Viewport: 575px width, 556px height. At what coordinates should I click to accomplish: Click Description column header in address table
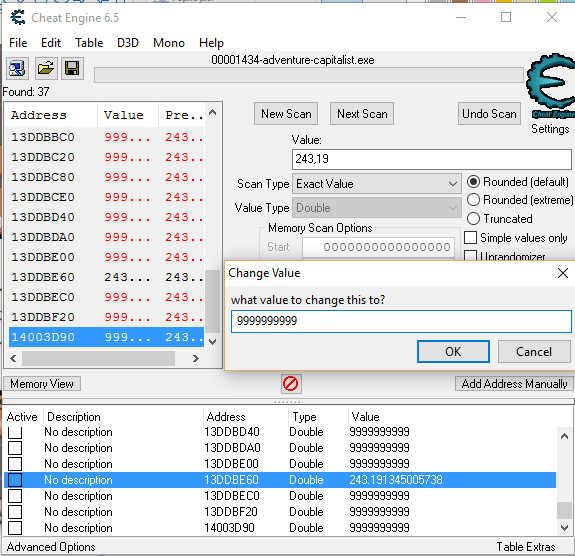click(74, 417)
